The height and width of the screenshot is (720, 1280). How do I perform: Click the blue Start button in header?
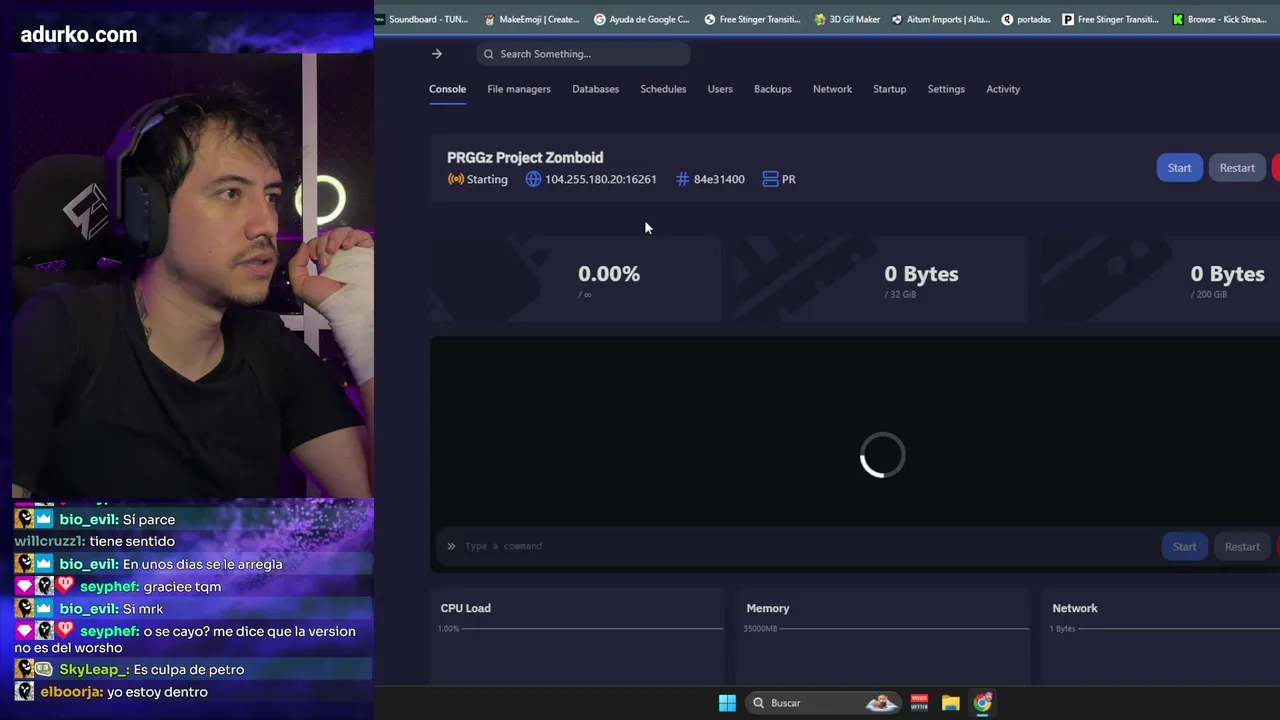coord(1179,168)
